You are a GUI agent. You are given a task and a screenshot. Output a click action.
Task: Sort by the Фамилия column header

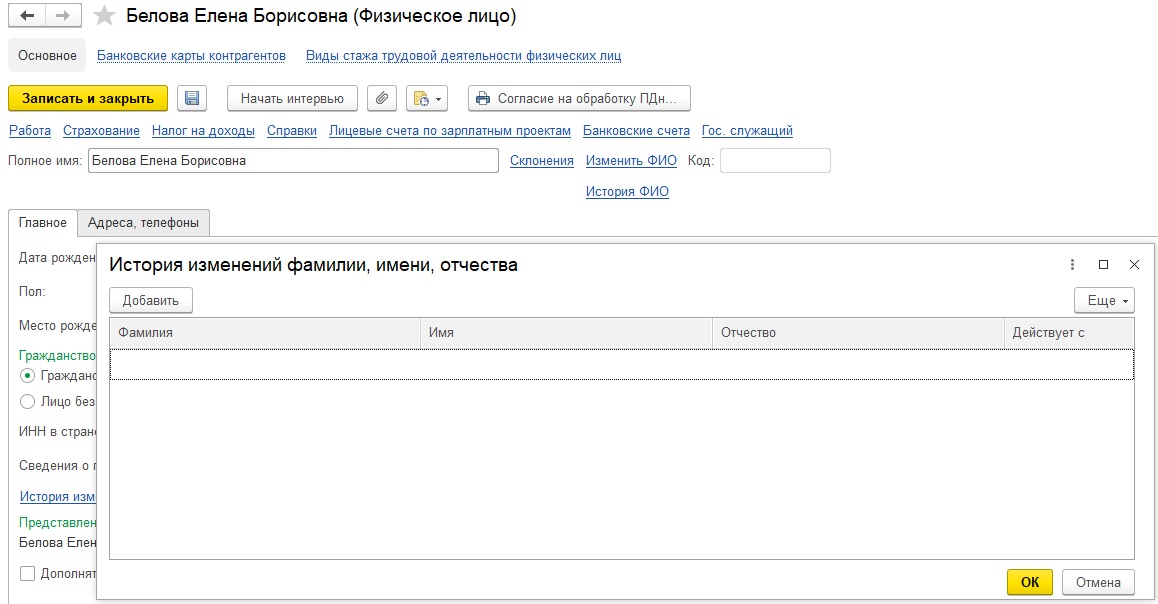(x=264, y=333)
